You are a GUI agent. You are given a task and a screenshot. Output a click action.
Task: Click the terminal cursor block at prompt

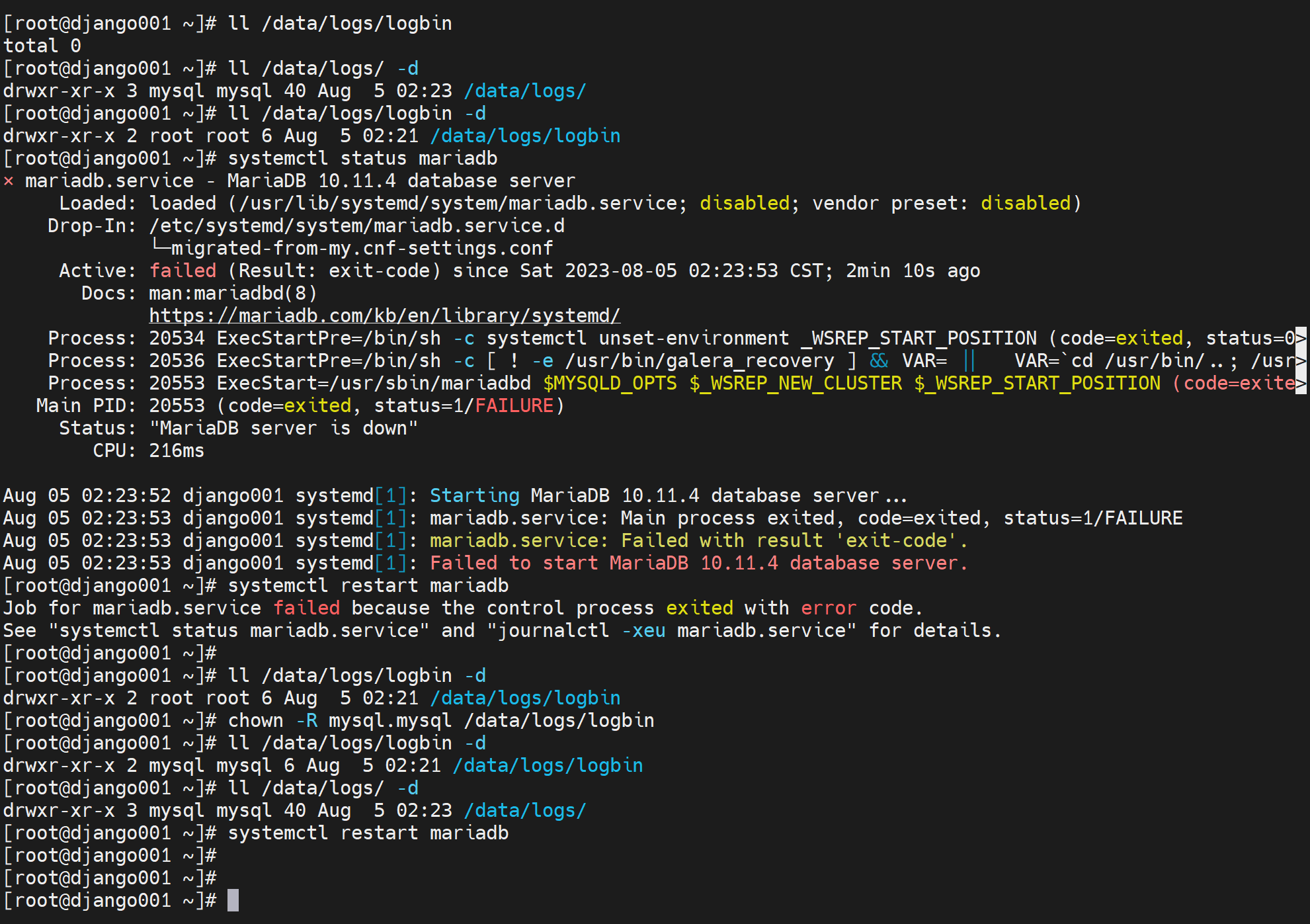(233, 900)
